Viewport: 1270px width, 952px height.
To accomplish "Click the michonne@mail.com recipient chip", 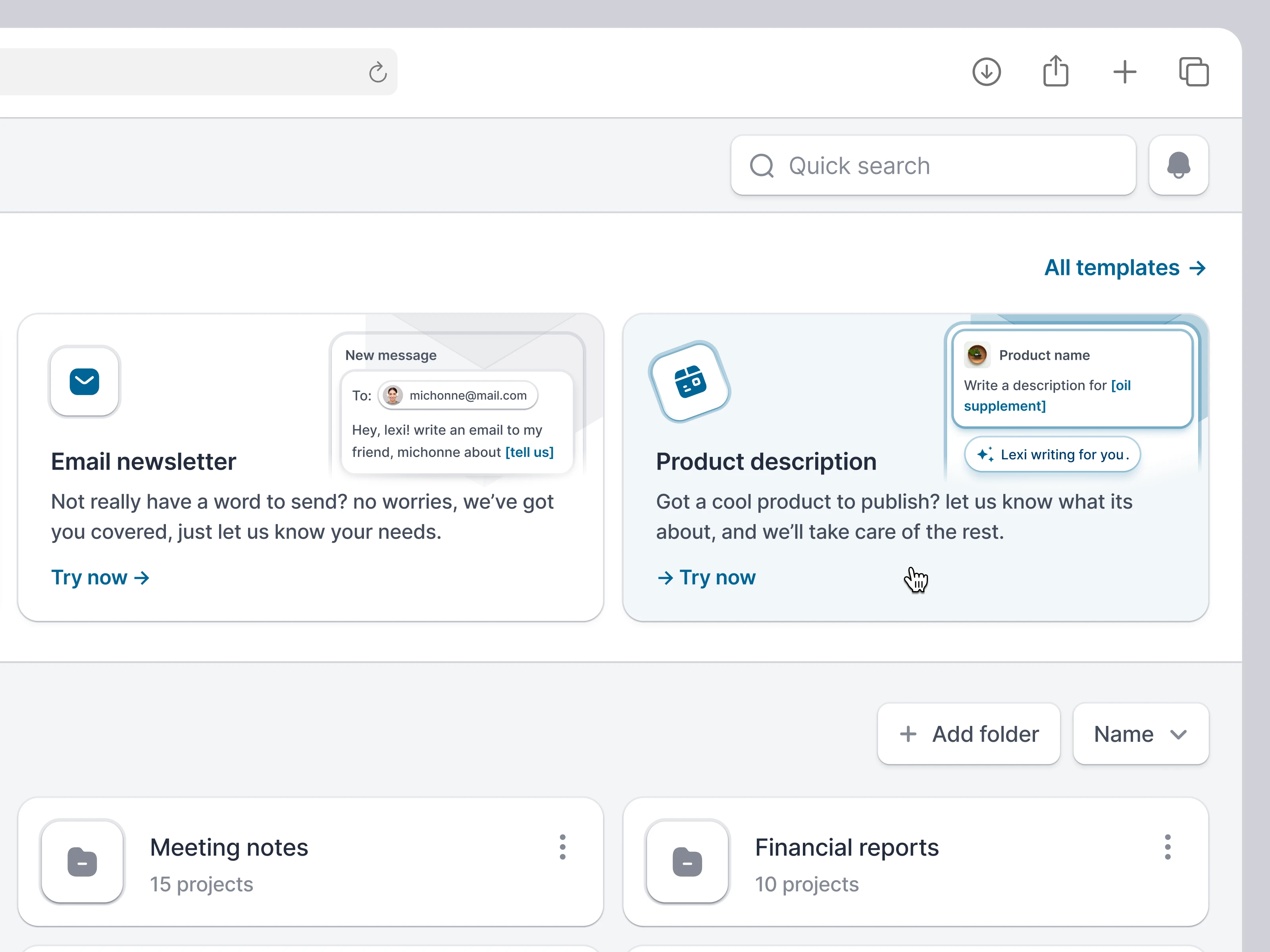I will pos(458,395).
